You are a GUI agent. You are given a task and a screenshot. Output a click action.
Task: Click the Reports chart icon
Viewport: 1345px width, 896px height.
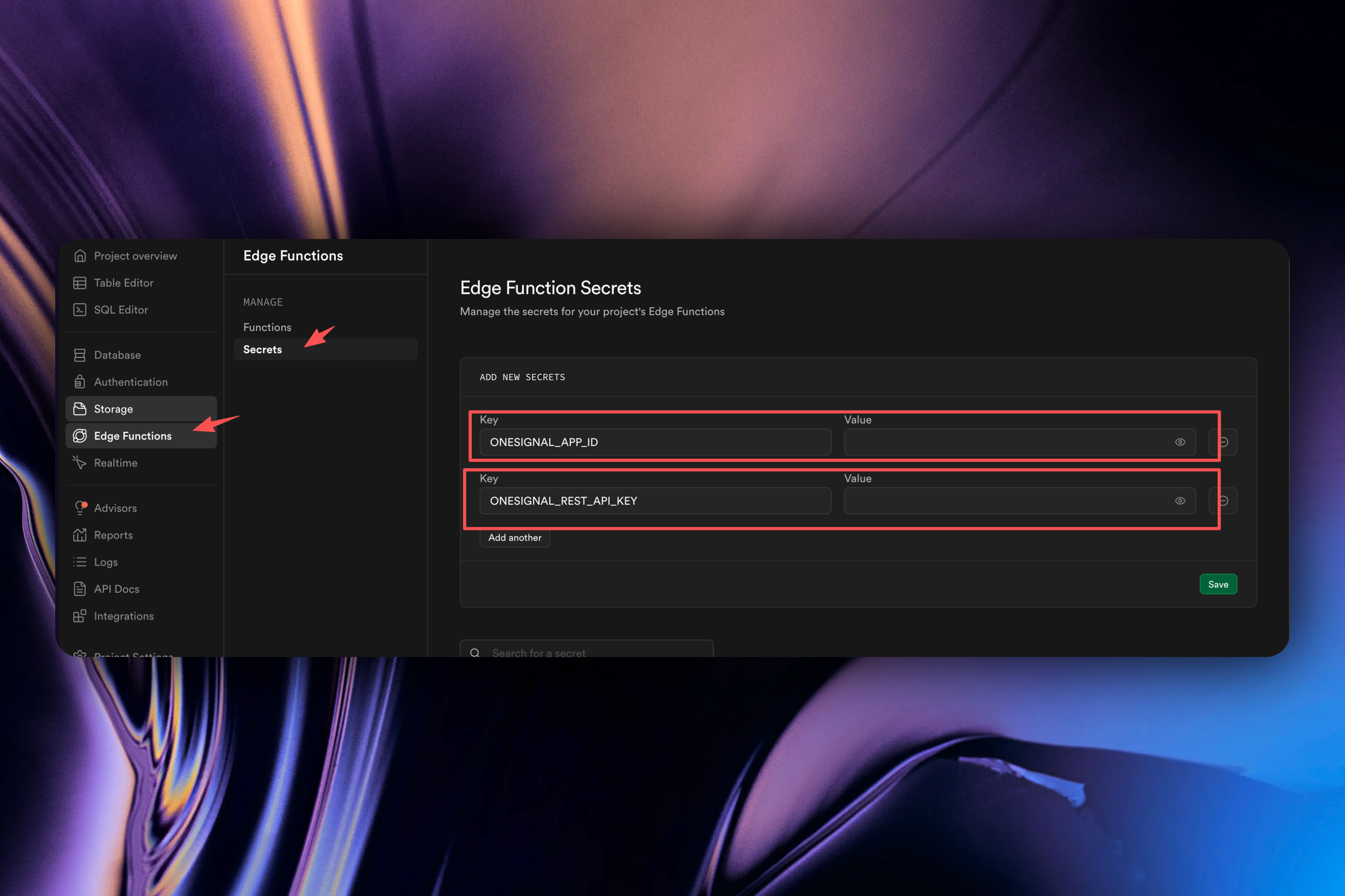pyautogui.click(x=80, y=535)
